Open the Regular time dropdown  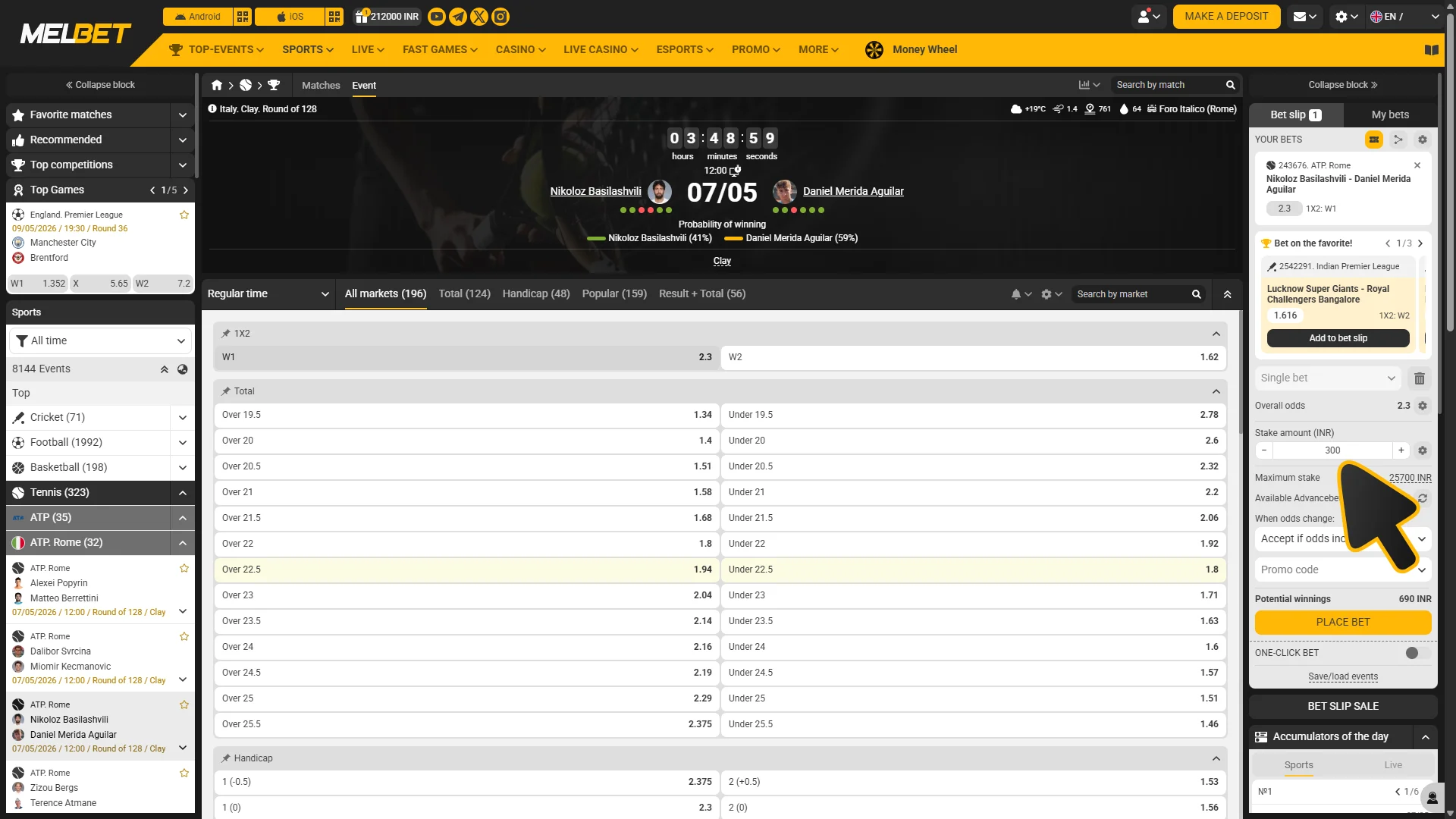(x=268, y=294)
